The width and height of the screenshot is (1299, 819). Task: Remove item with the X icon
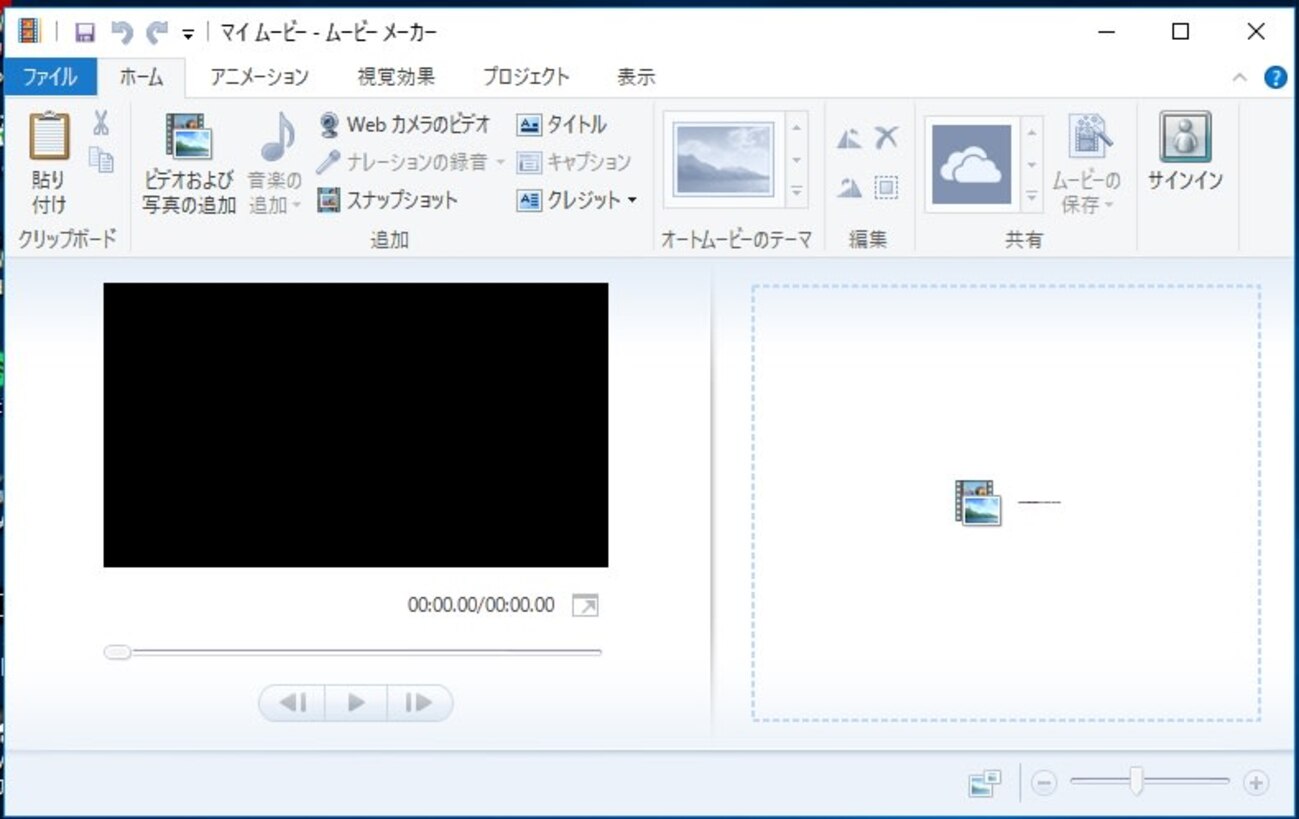886,138
